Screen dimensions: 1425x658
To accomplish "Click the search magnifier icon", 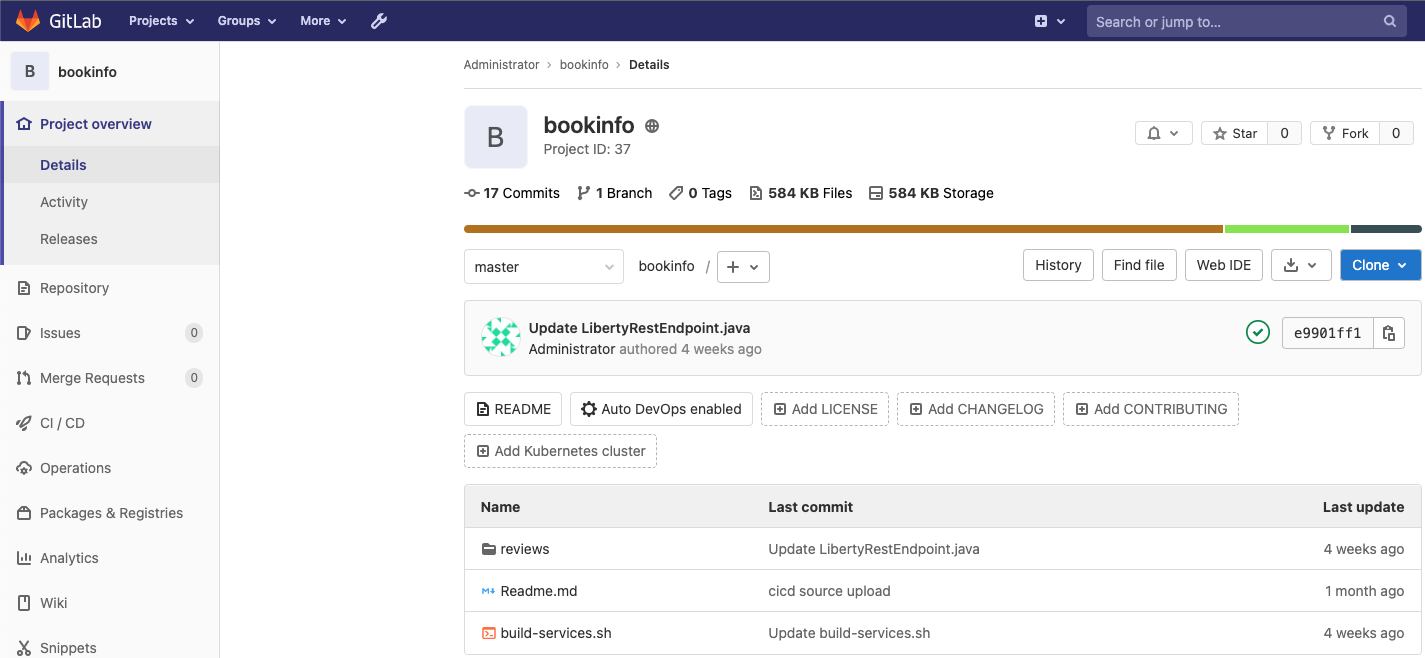I will click(x=1389, y=21).
